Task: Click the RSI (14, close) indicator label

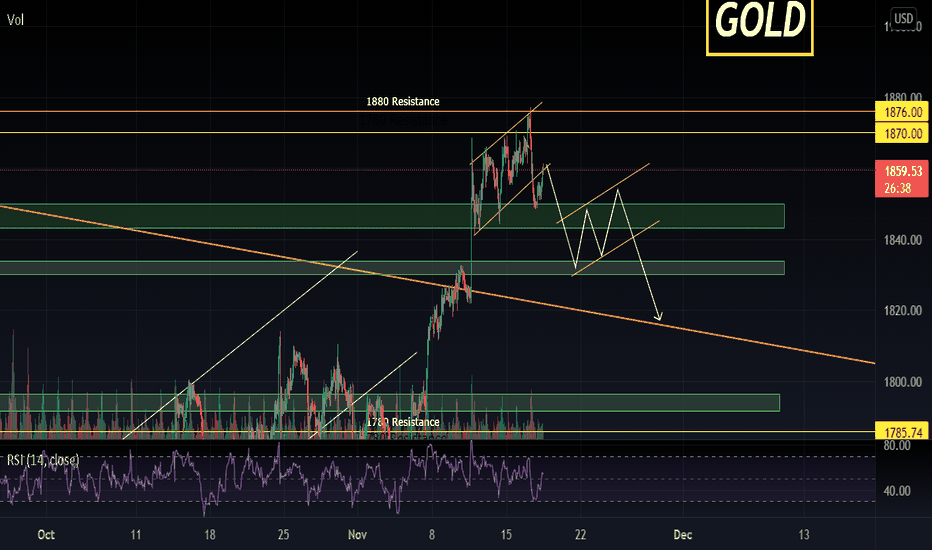Action: [x=43, y=460]
